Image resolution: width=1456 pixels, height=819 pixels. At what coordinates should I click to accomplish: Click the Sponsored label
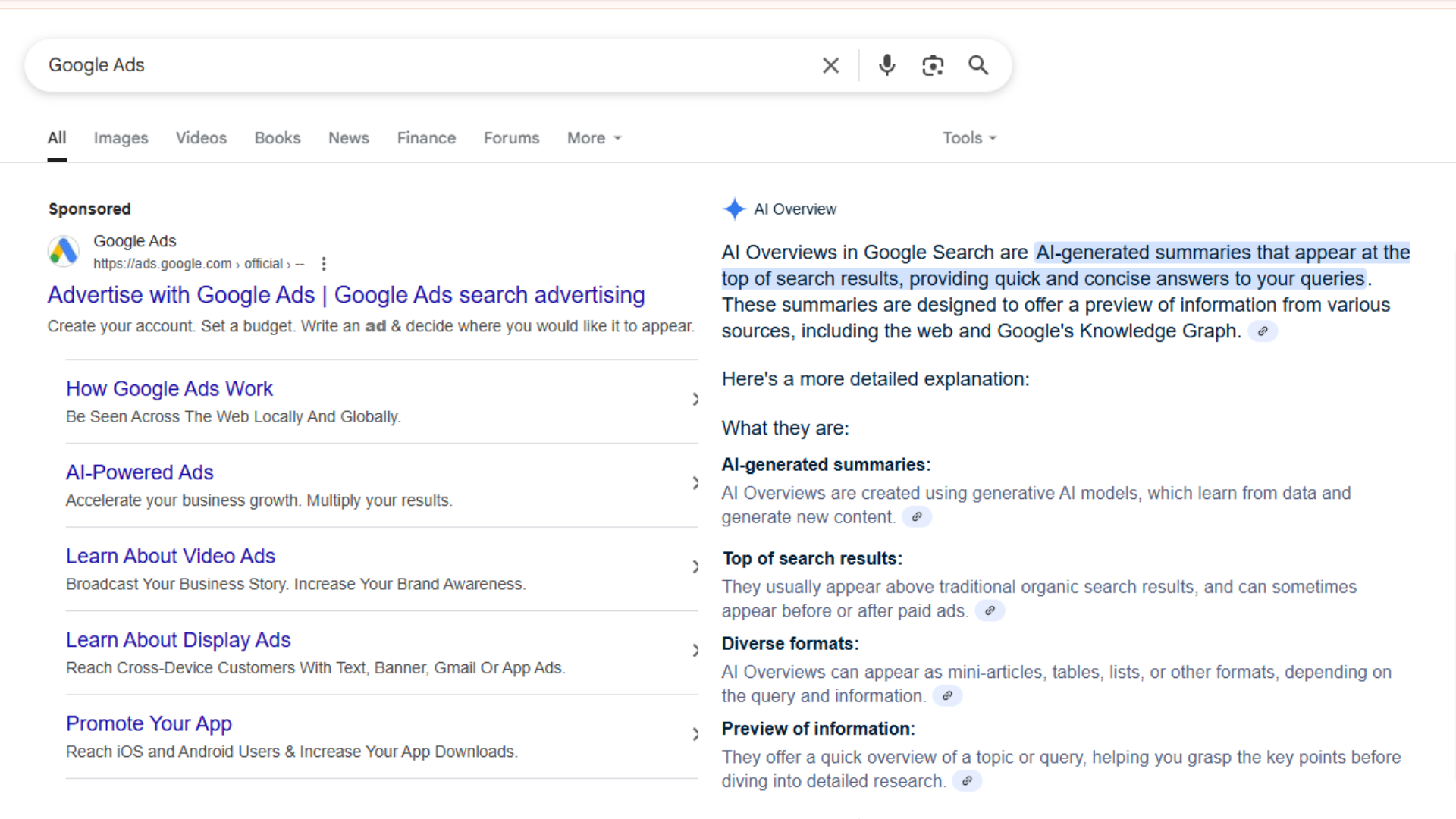(89, 209)
